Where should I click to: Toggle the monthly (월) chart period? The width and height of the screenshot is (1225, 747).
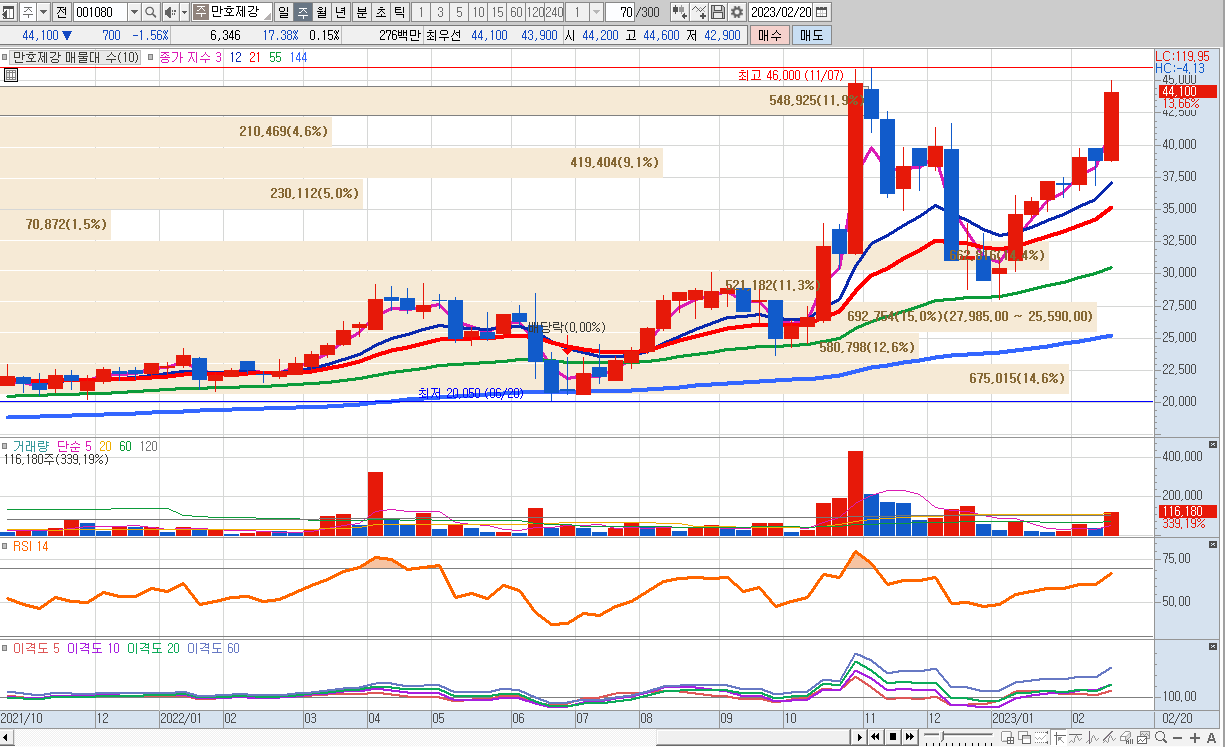coord(321,12)
